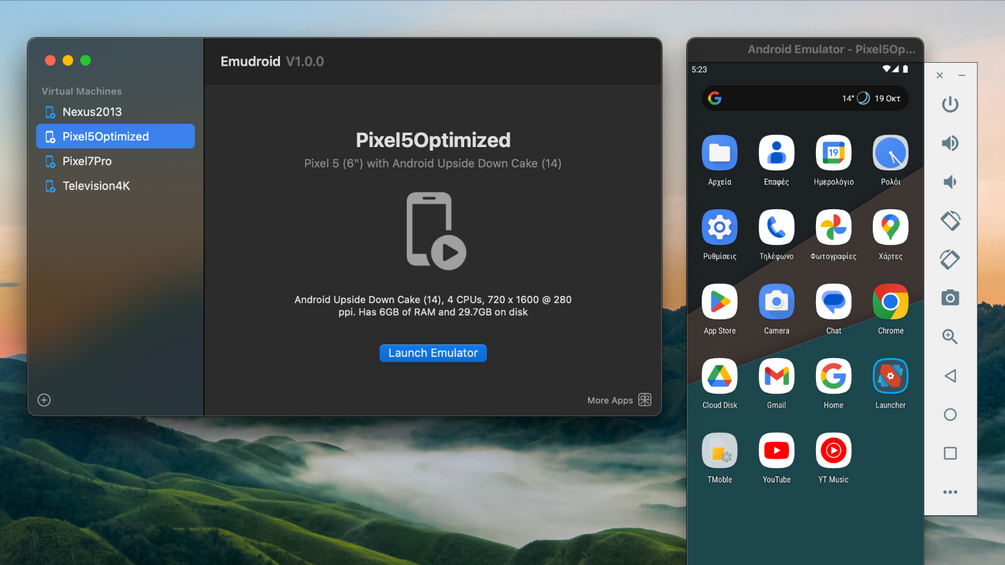Click the yellow minimize button of Emudroid window
This screenshot has height=565, width=1005.
click(68, 60)
